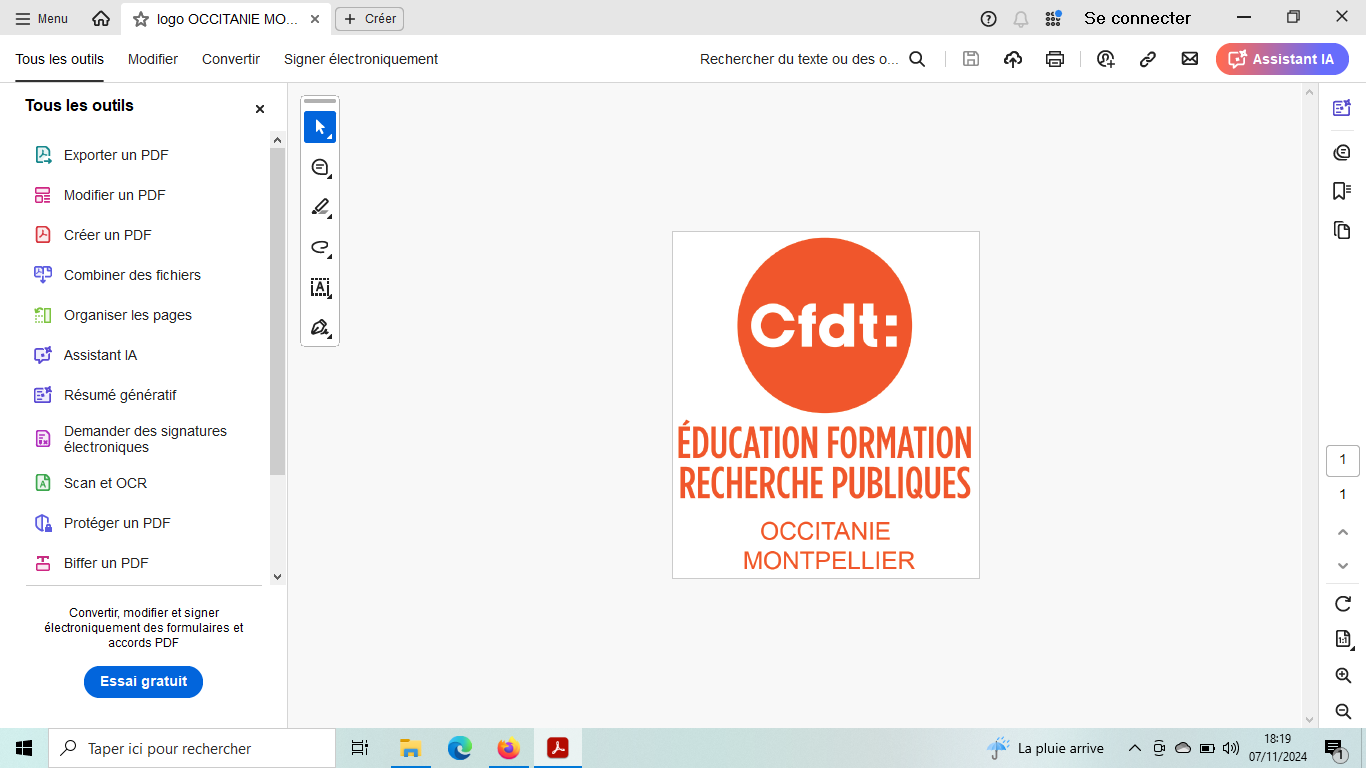Select the arrow selection tool

[x=320, y=127]
